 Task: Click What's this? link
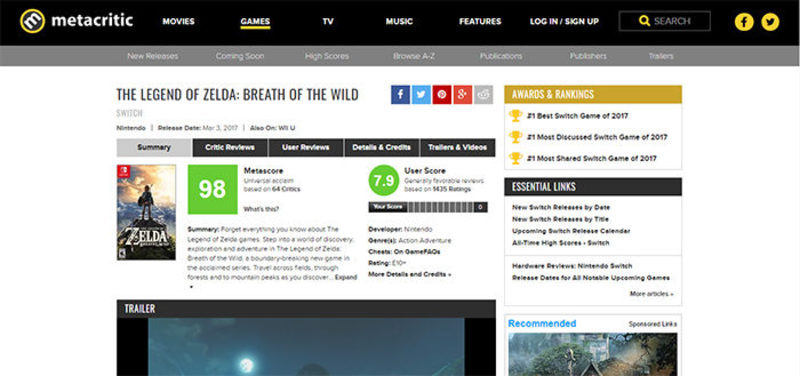point(261,209)
